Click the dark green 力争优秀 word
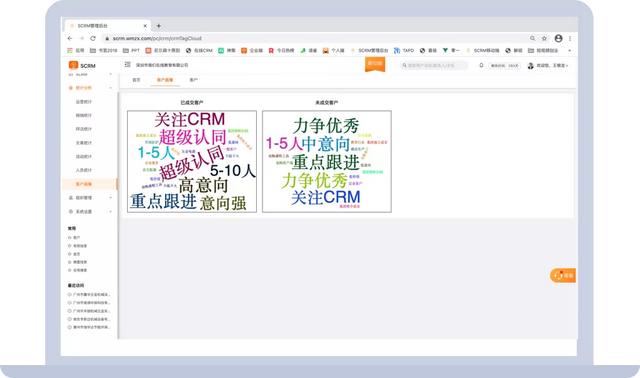Image resolution: width=640 pixels, height=378 pixels. (326, 126)
